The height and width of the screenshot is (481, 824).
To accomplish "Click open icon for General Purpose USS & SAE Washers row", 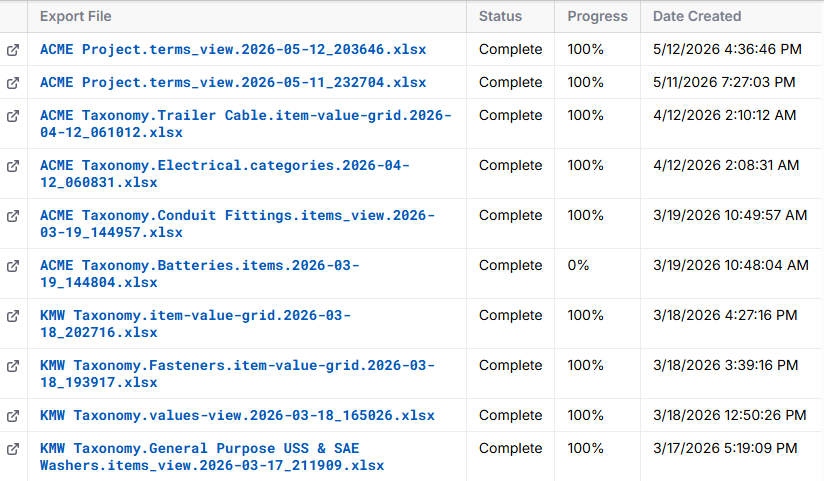I will 13,449.
